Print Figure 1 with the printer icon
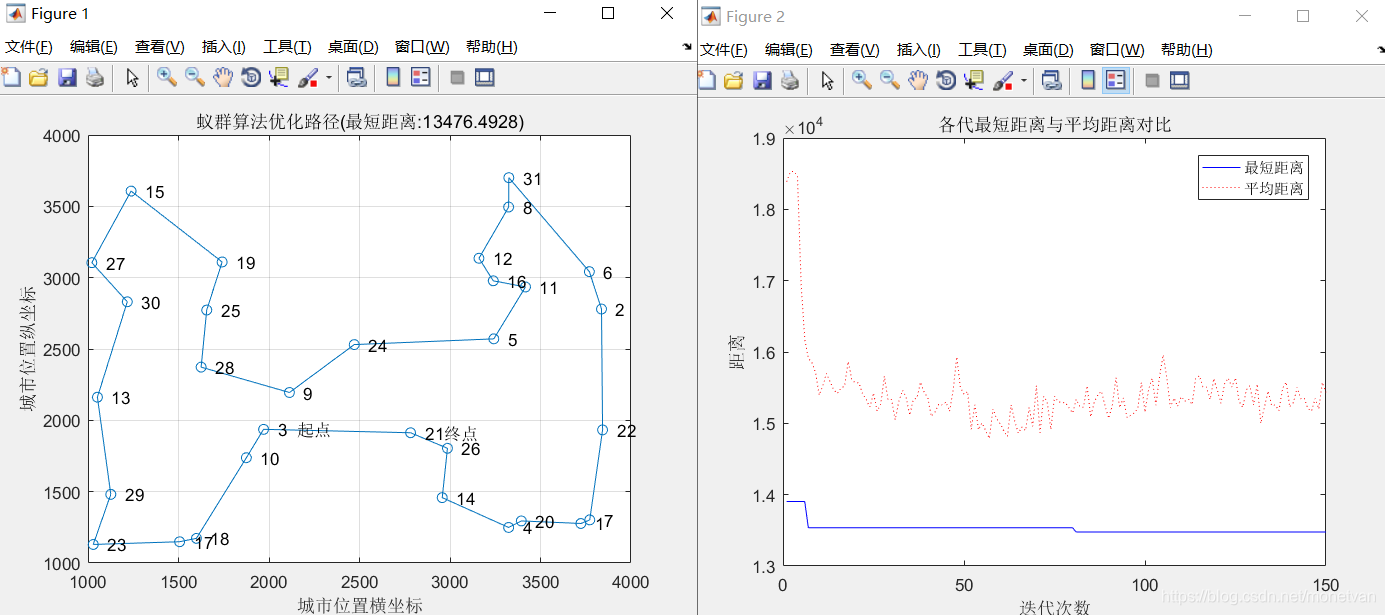 pyautogui.click(x=94, y=77)
